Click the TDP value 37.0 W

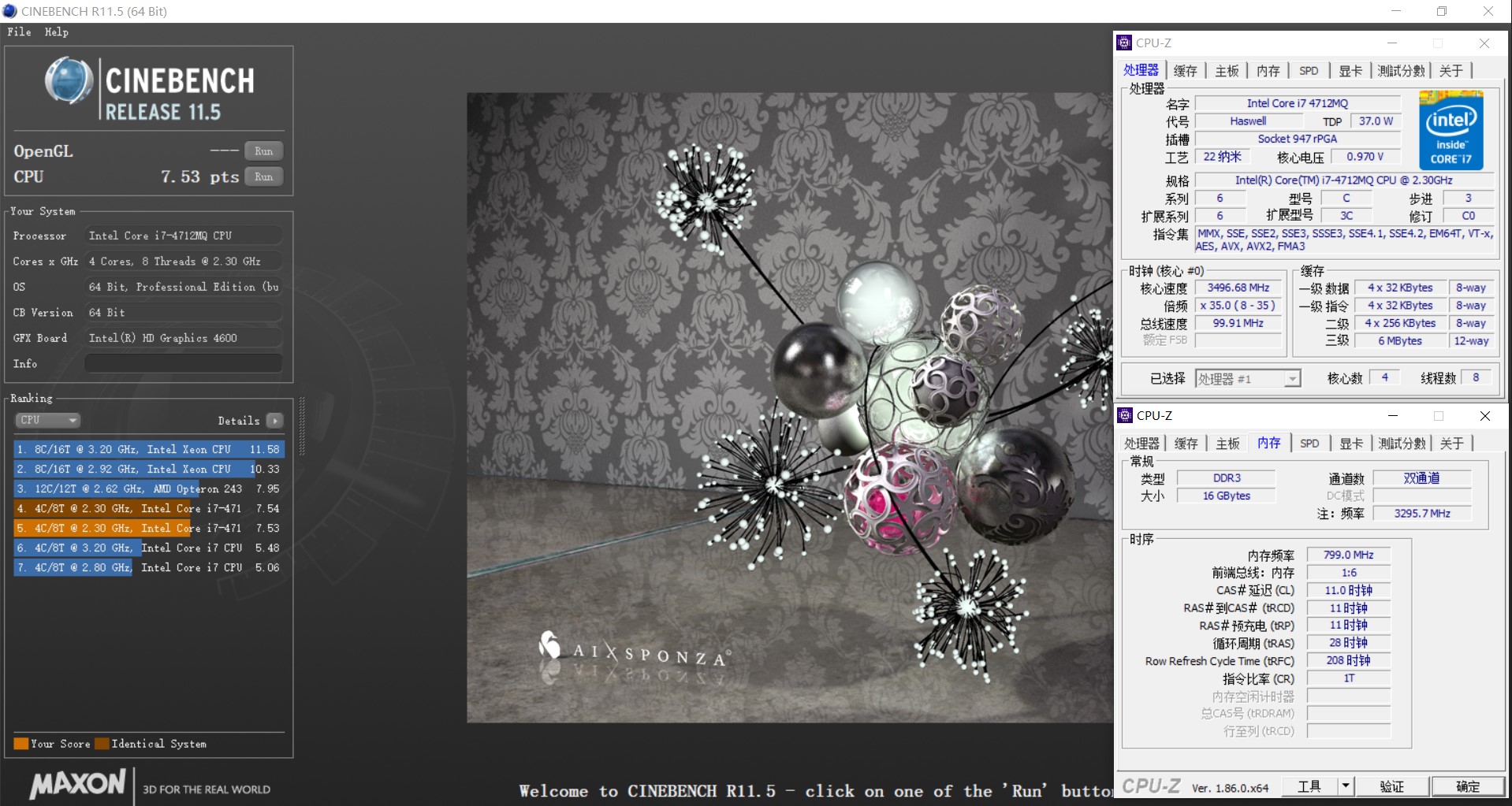(x=1376, y=121)
